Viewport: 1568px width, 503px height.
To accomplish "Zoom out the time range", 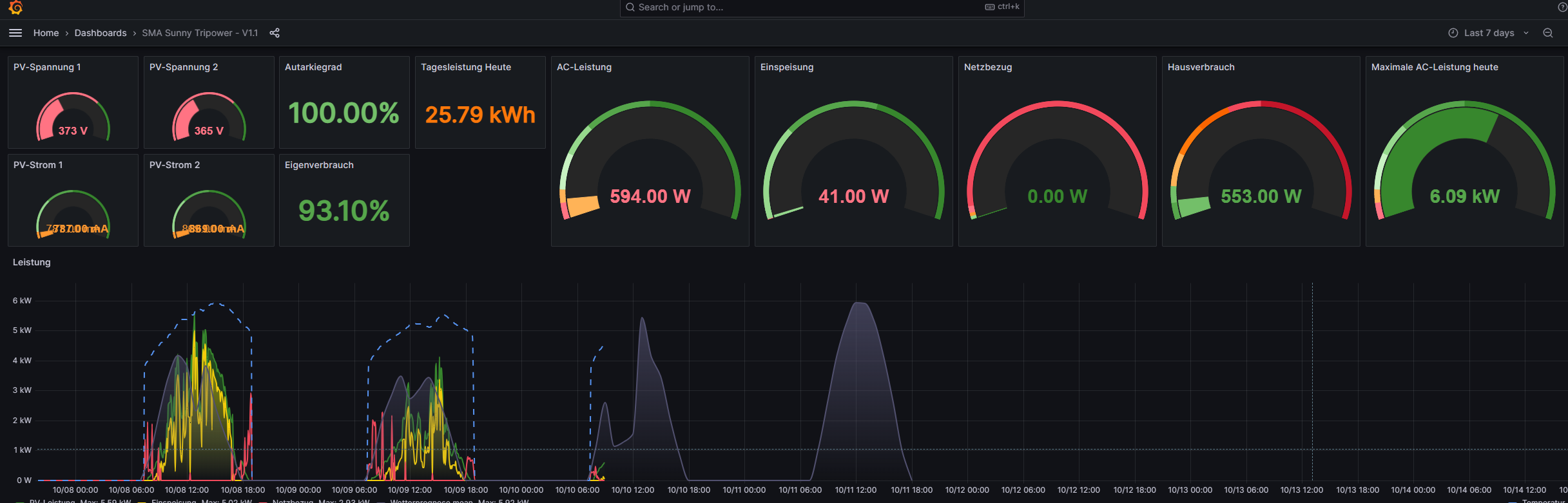I will (1548, 33).
